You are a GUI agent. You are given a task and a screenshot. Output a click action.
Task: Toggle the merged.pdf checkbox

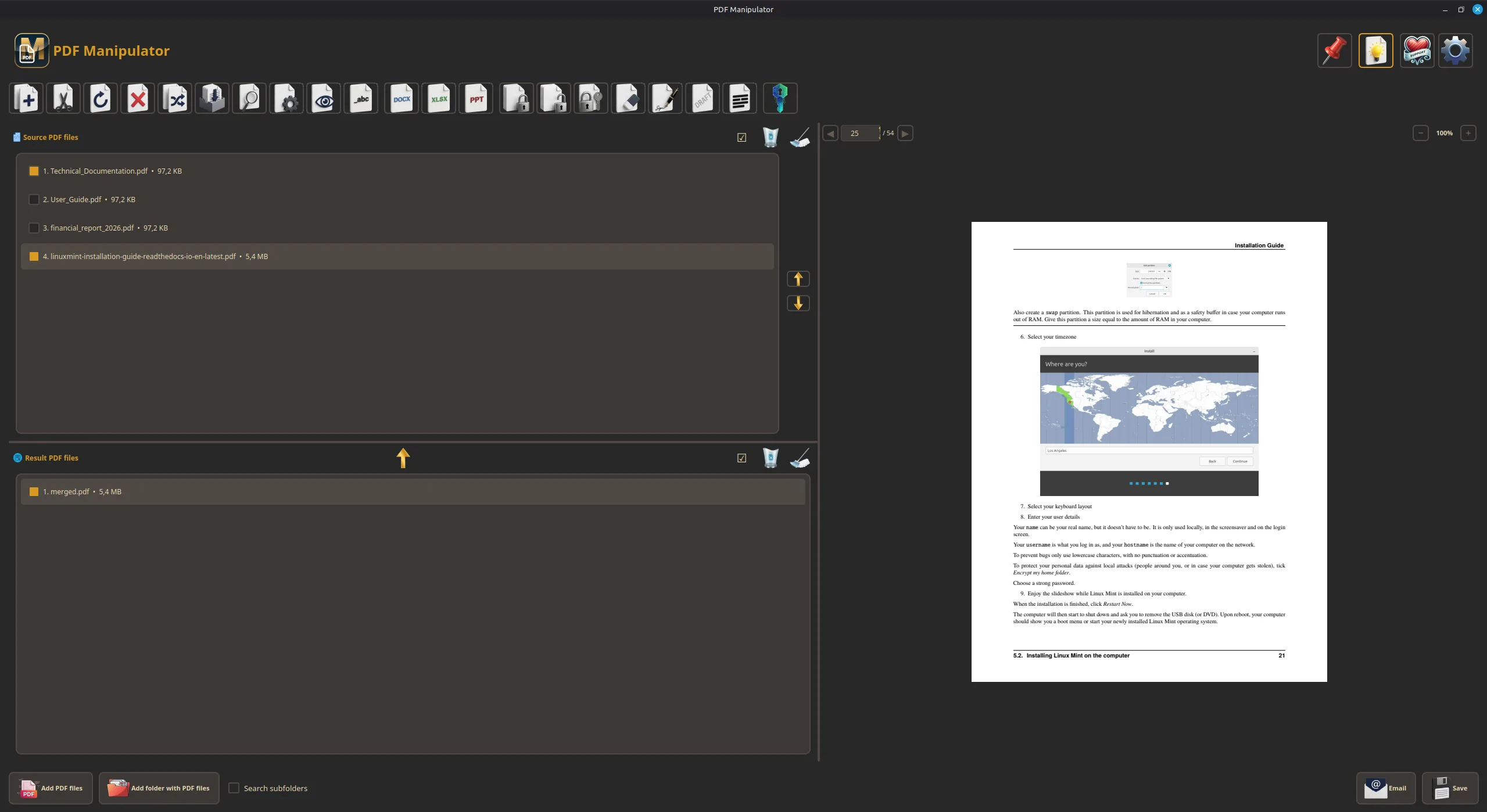(x=34, y=491)
